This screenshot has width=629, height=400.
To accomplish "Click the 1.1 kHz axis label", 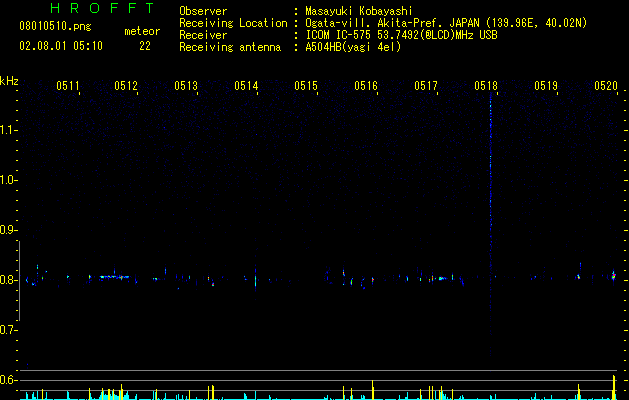I will [8, 130].
